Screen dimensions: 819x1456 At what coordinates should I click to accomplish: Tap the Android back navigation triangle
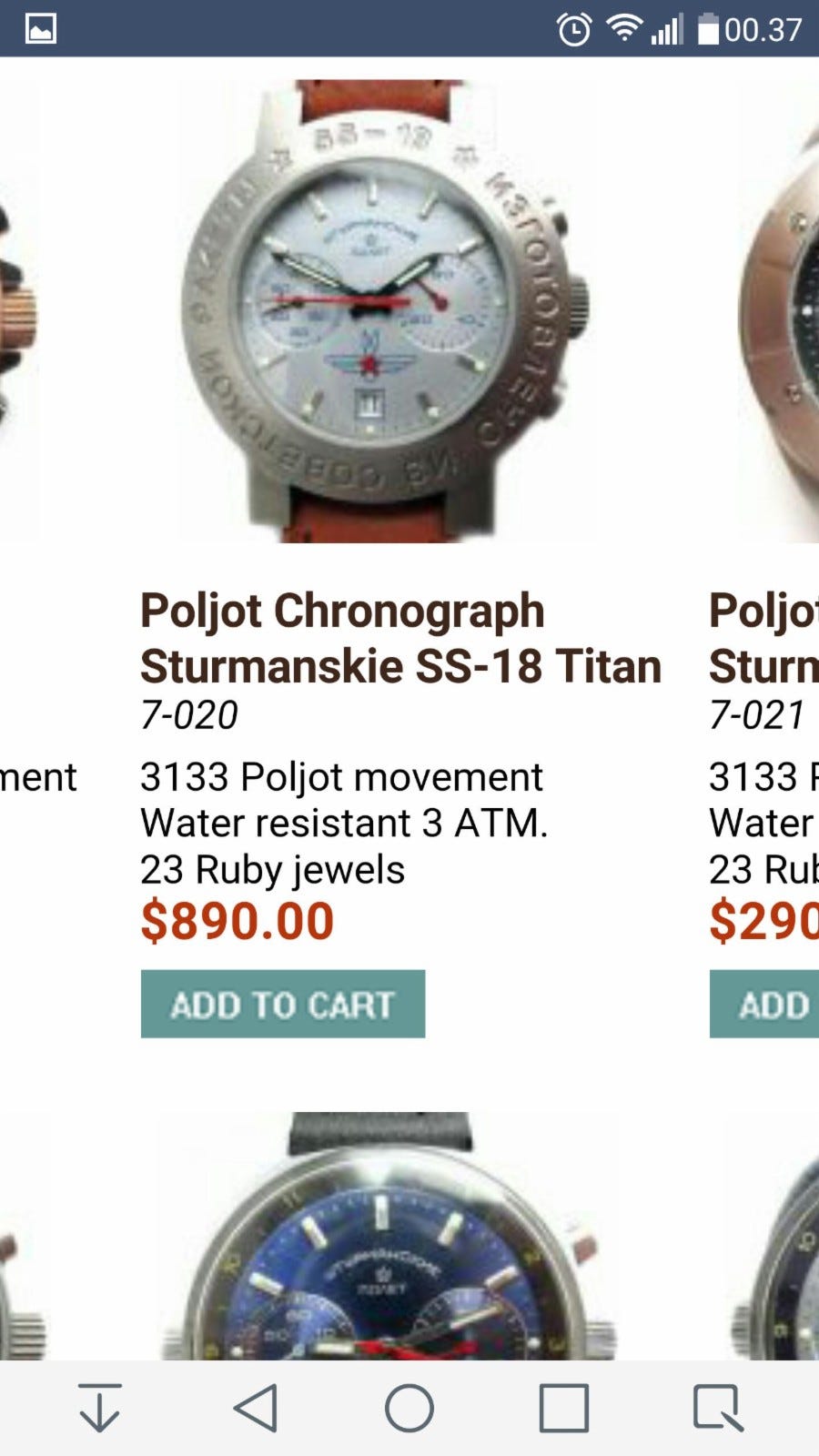tap(256, 1409)
